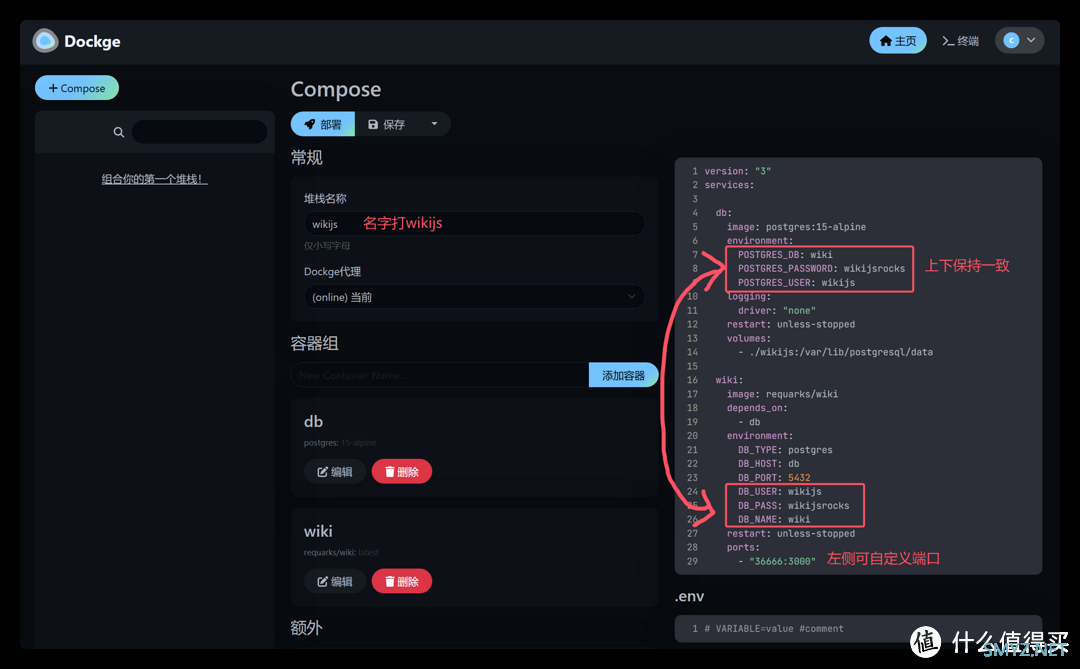1080x669 pixels.
Task: Open the Dockge home title link
Action: [92, 41]
